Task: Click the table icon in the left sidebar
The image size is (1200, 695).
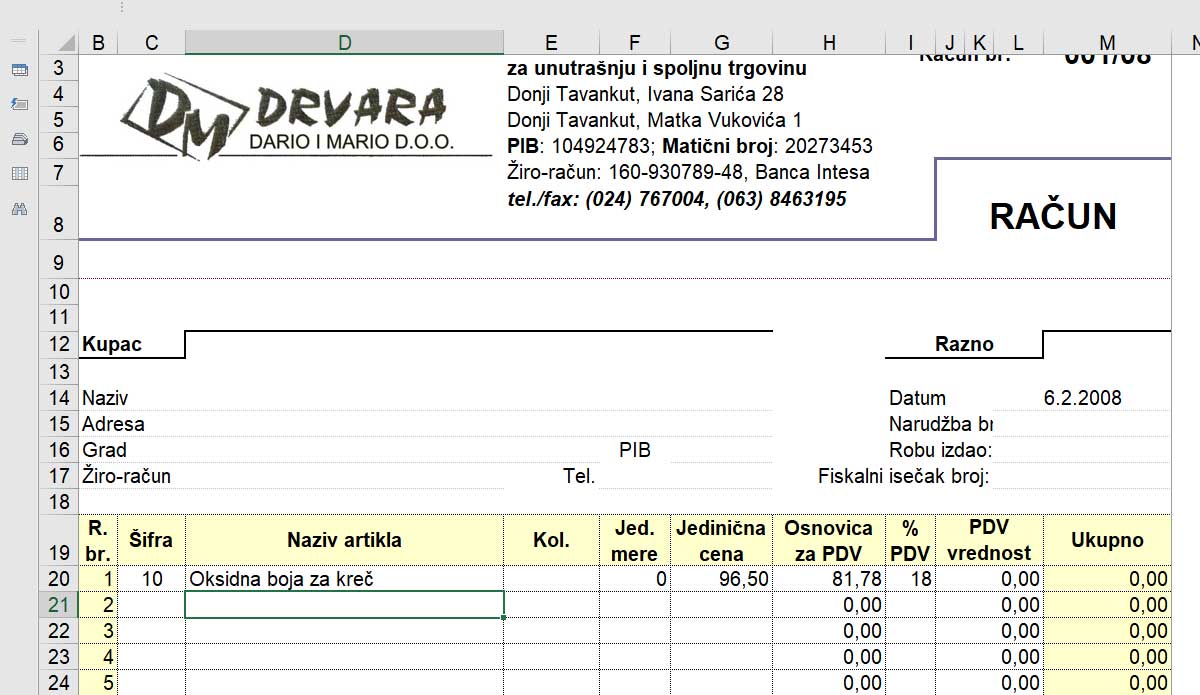Action: [19, 70]
